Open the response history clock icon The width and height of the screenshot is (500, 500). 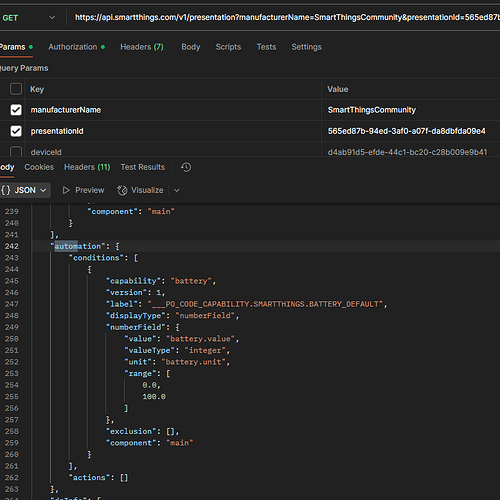(186, 167)
